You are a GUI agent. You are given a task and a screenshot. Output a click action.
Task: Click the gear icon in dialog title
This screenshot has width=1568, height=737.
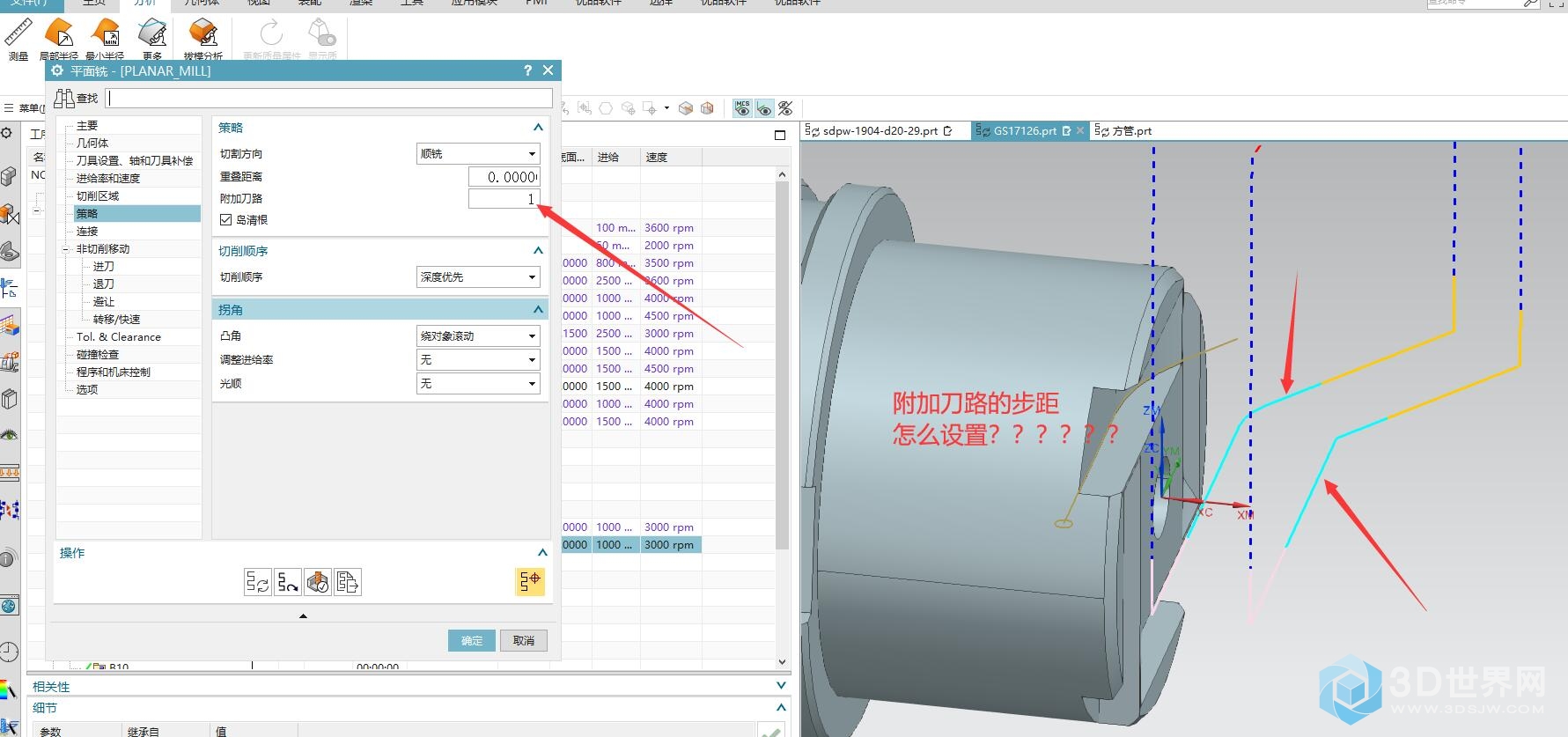tap(58, 70)
